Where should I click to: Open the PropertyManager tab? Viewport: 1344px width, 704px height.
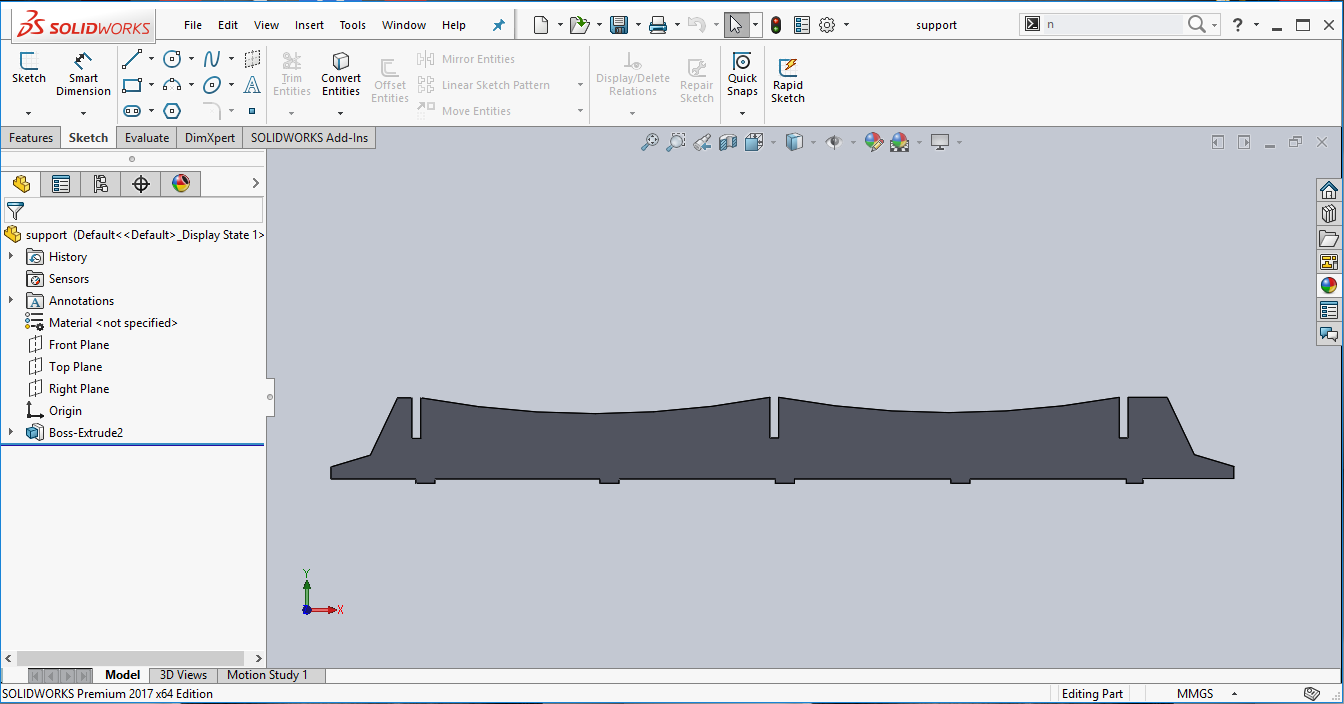pos(61,184)
